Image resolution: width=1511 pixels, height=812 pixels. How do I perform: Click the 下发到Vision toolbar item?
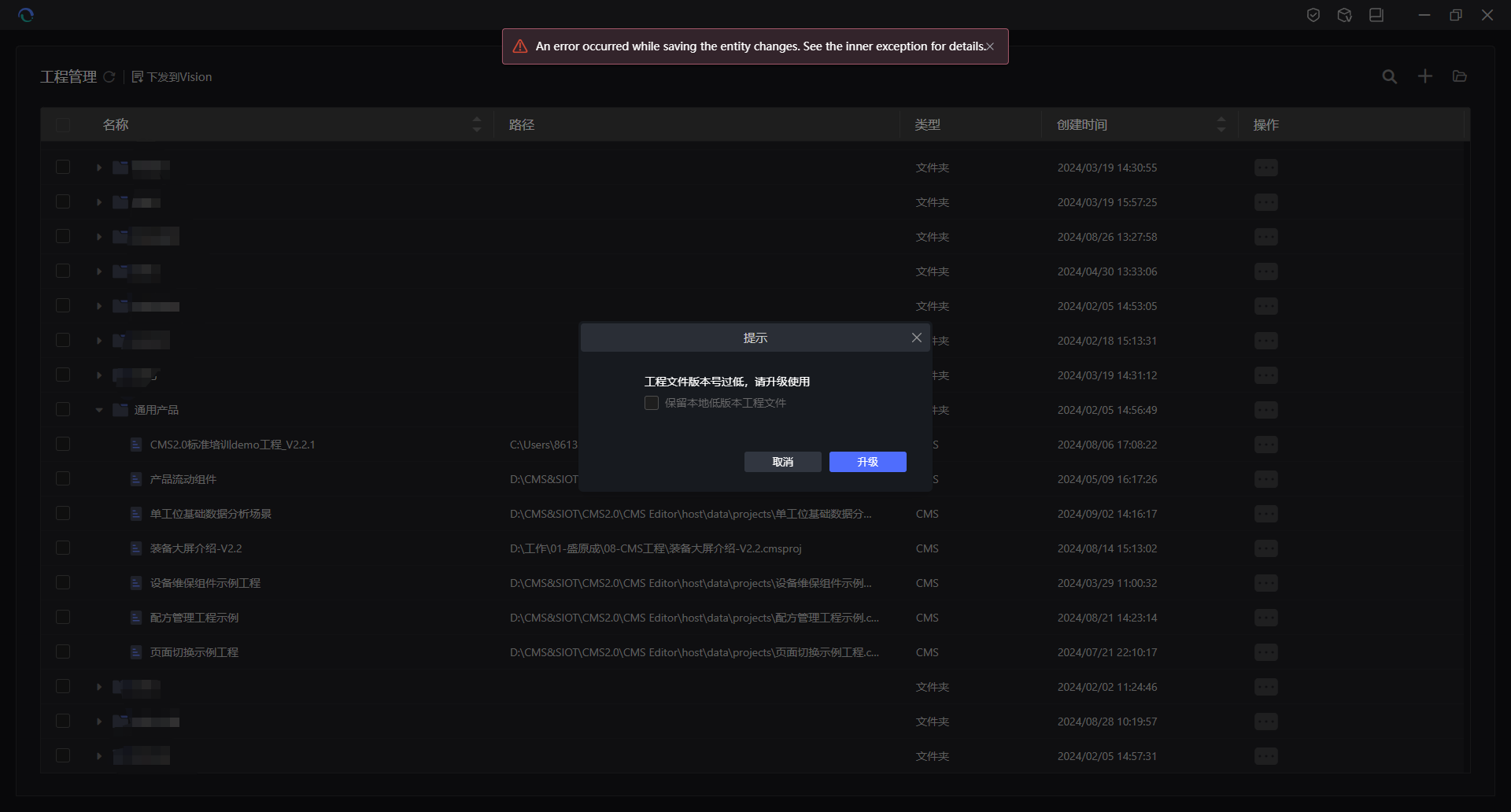tap(172, 77)
